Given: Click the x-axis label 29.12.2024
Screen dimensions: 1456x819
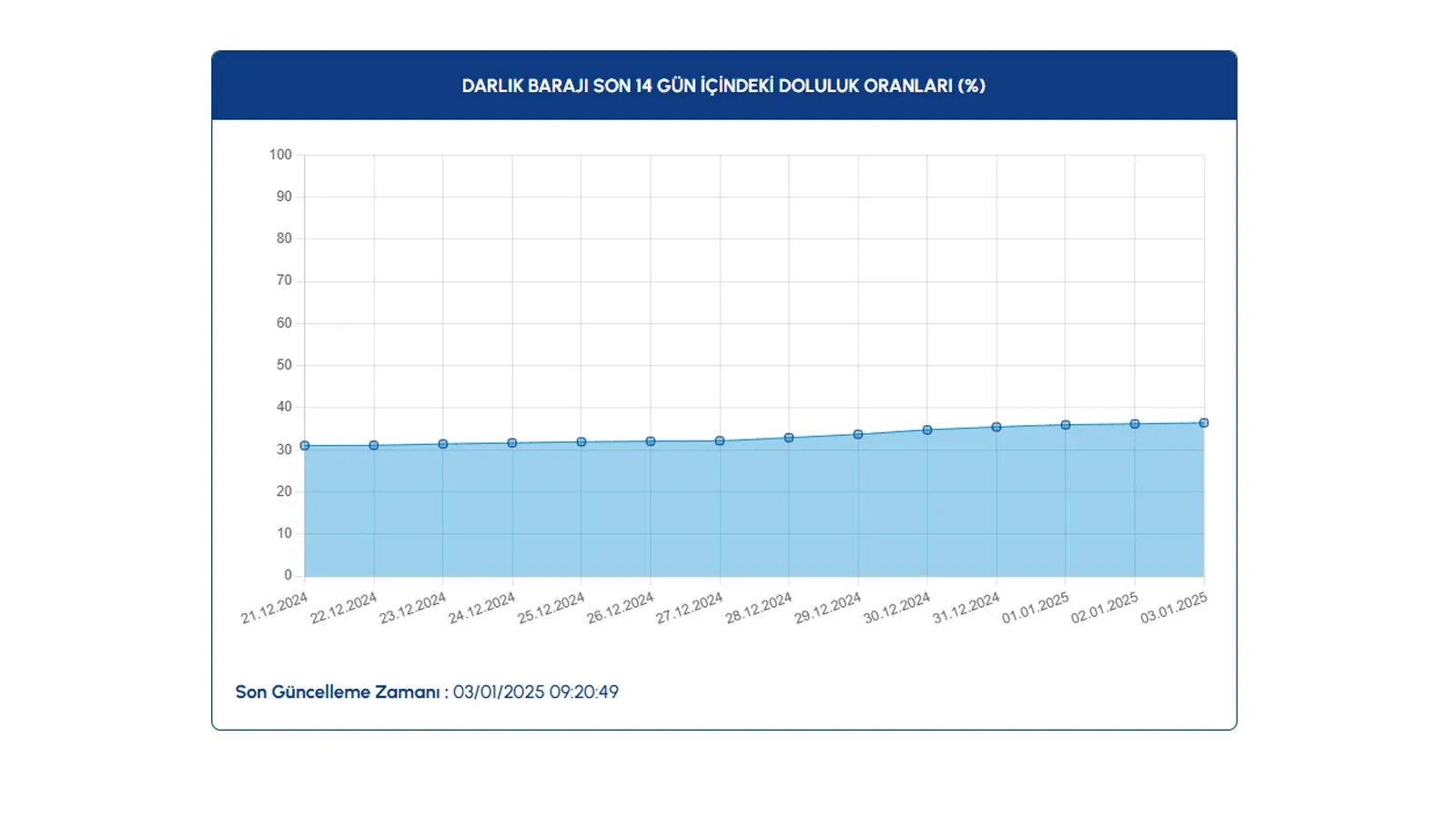Looking at the screenshot, I should click(827, 608).
